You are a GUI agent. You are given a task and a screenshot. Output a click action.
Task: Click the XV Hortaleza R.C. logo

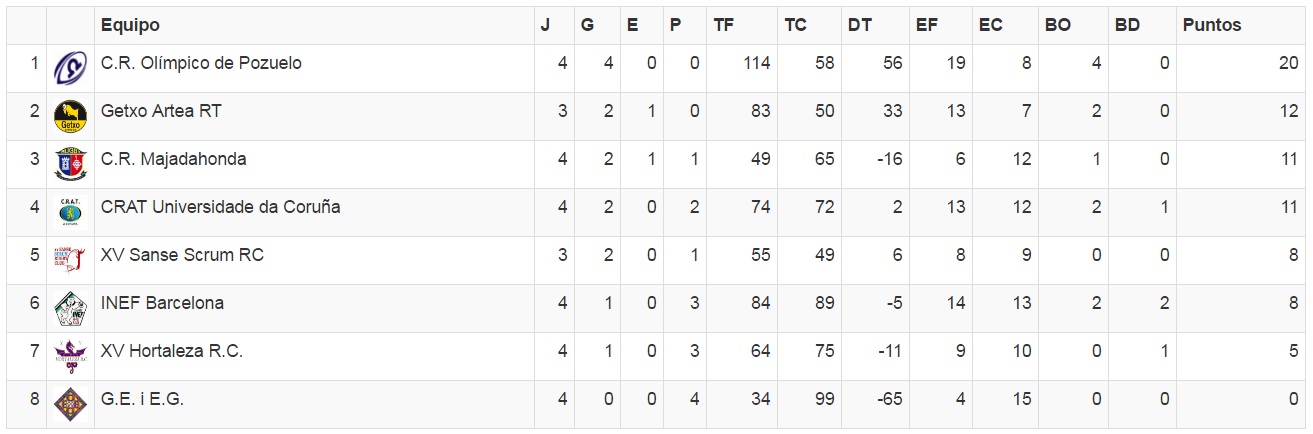(x=70, y=355)
